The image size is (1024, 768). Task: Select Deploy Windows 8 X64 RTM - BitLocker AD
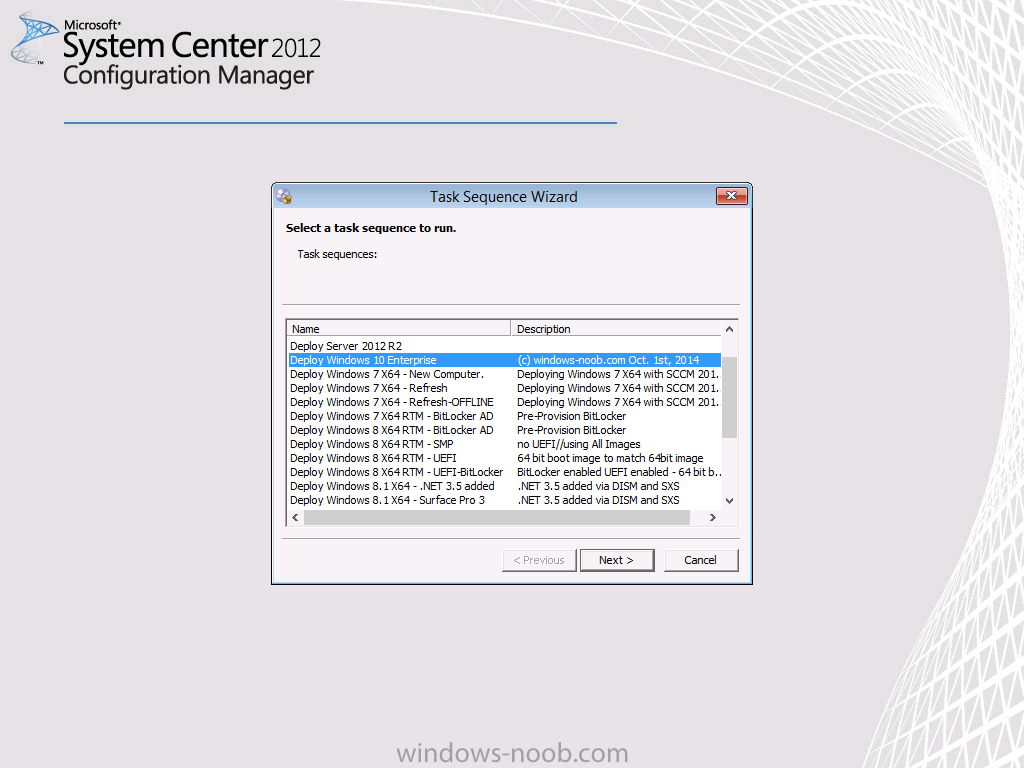pyautogui.click(x=505, y=430)
